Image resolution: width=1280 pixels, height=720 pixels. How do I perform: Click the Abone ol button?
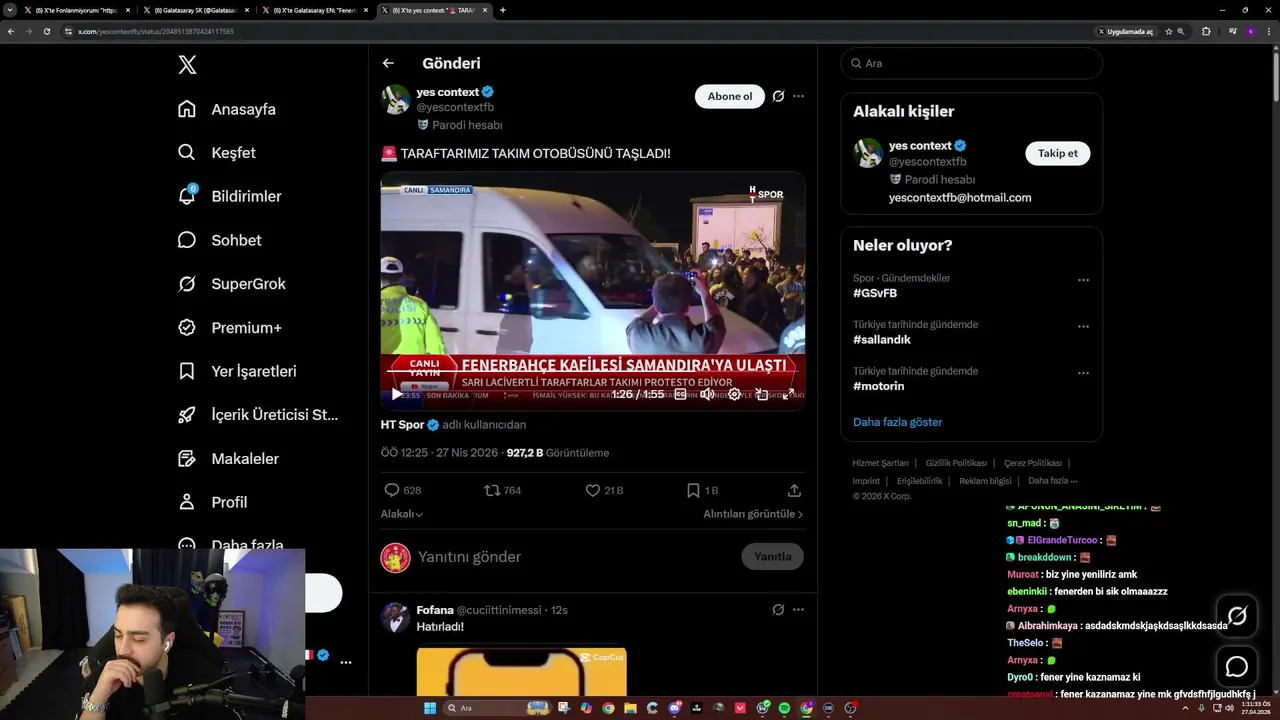click(x=730, y=96)
